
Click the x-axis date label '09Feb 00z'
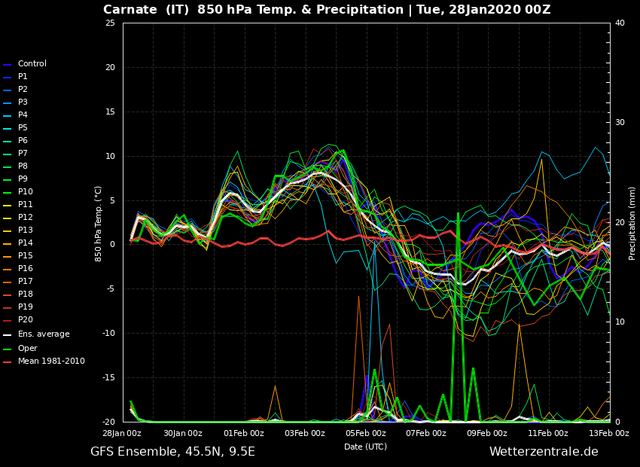(487, 433)
